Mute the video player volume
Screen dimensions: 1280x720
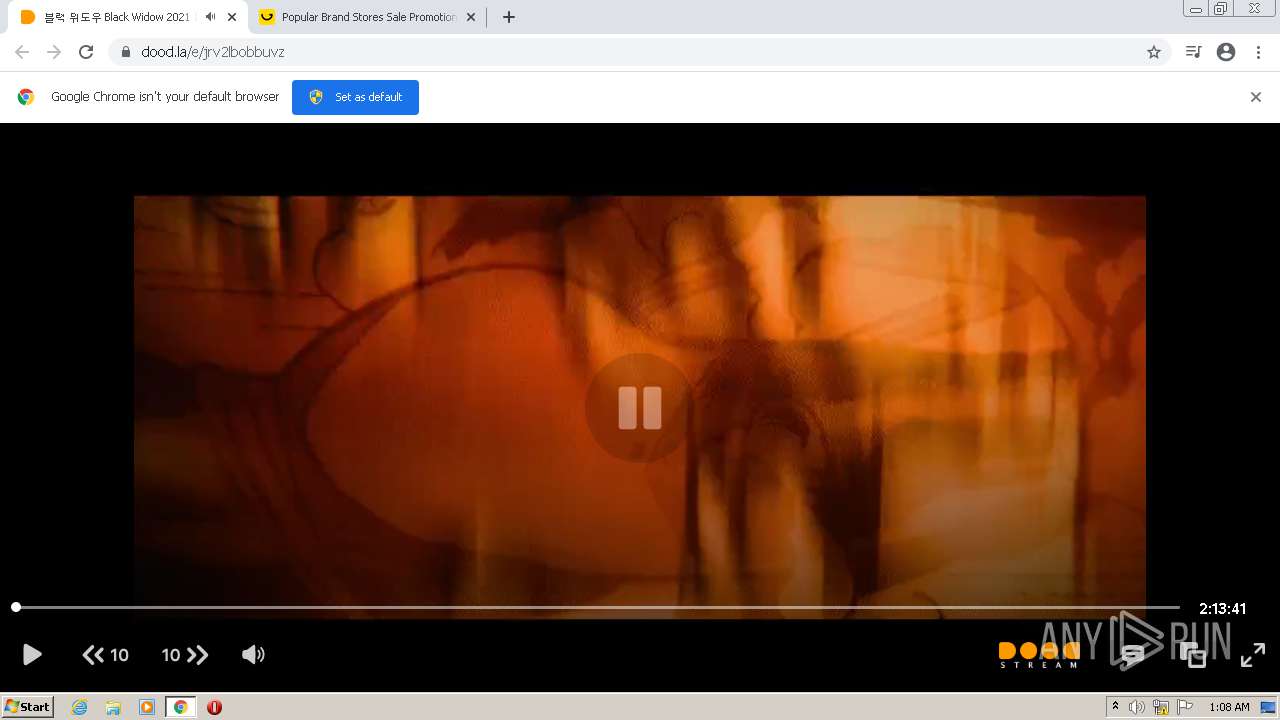coord(253,655)
